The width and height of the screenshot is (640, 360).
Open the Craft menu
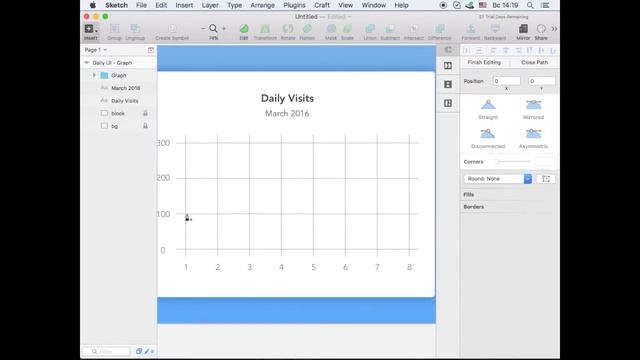point(322,5)
